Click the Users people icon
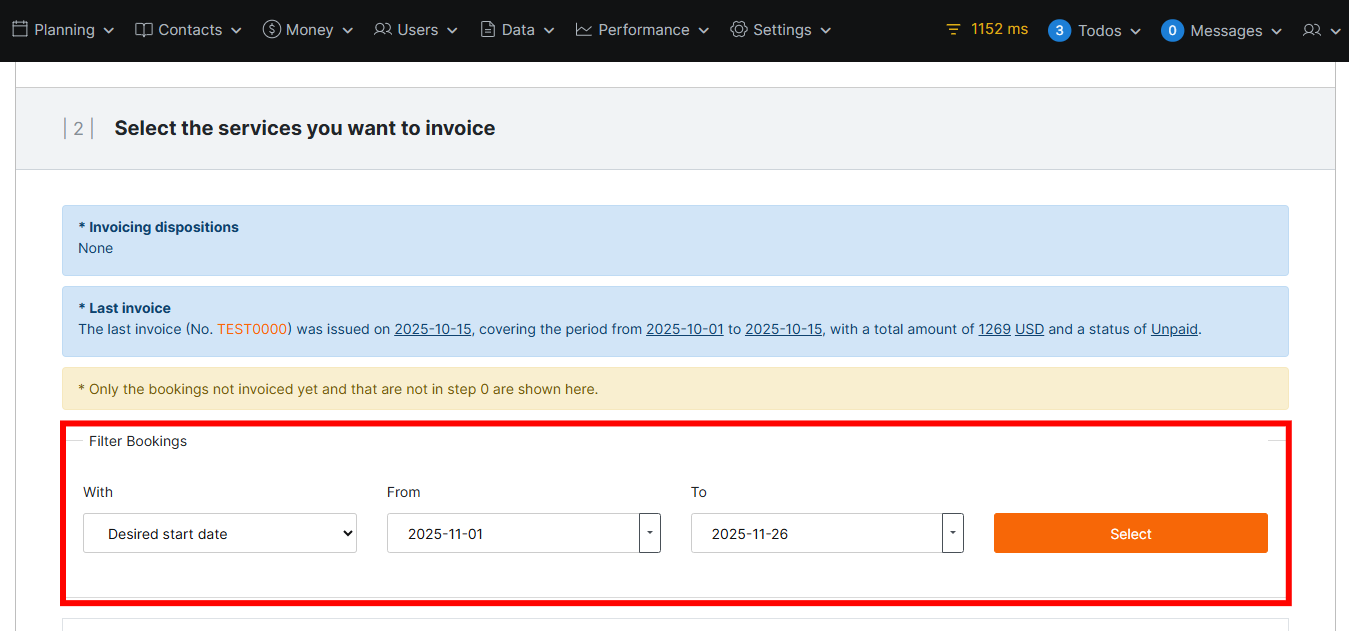 [383, 30]
